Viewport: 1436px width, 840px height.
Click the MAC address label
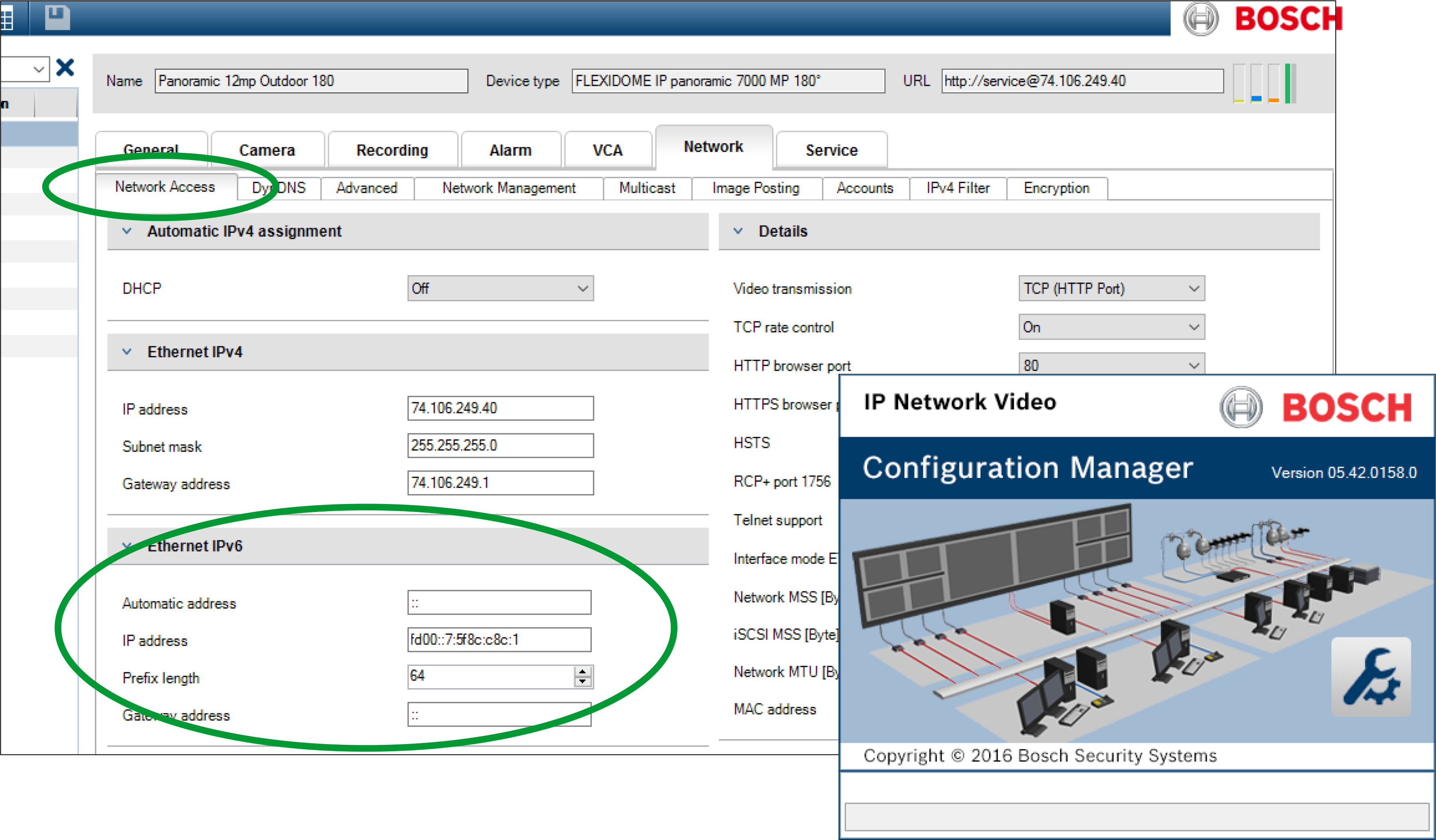[775, 709]
